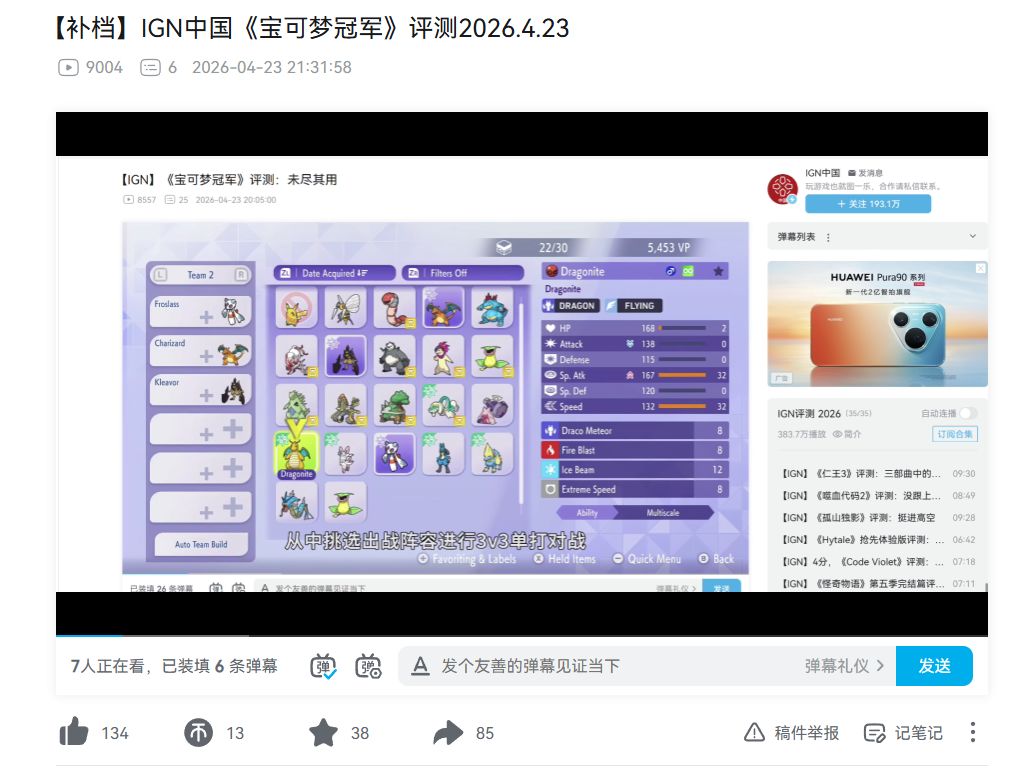The image size is (1019, 778).
Task: Click the 记笔记 notes icon
Action: 874,733
